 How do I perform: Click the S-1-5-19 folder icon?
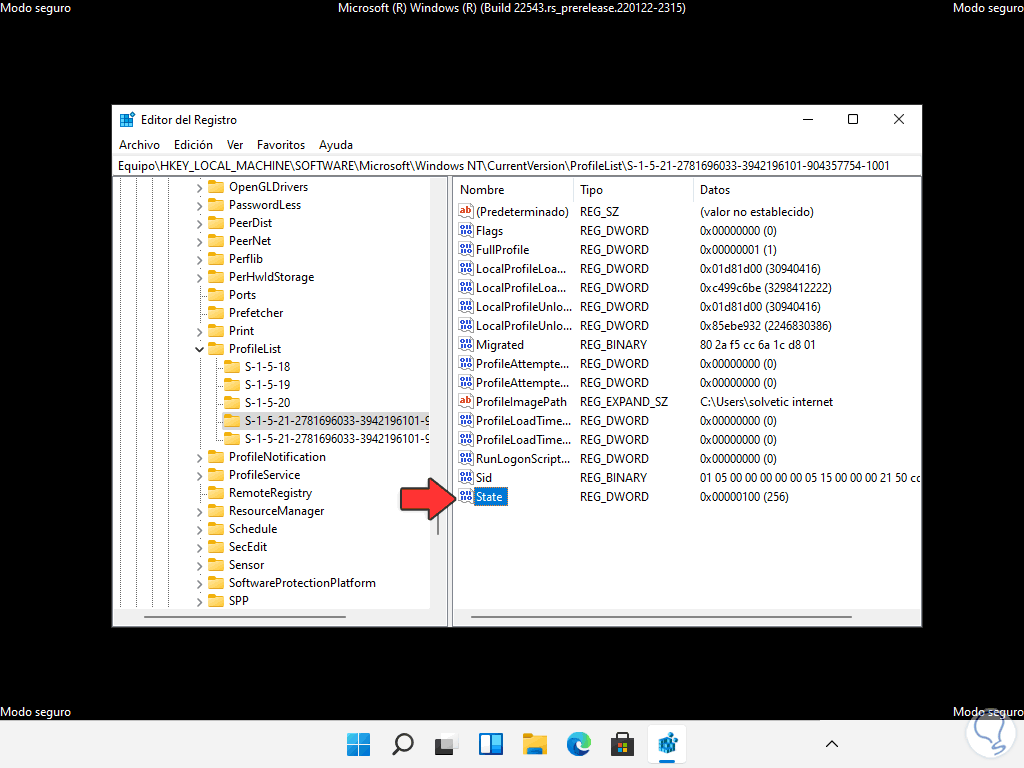tap(232, 385)
